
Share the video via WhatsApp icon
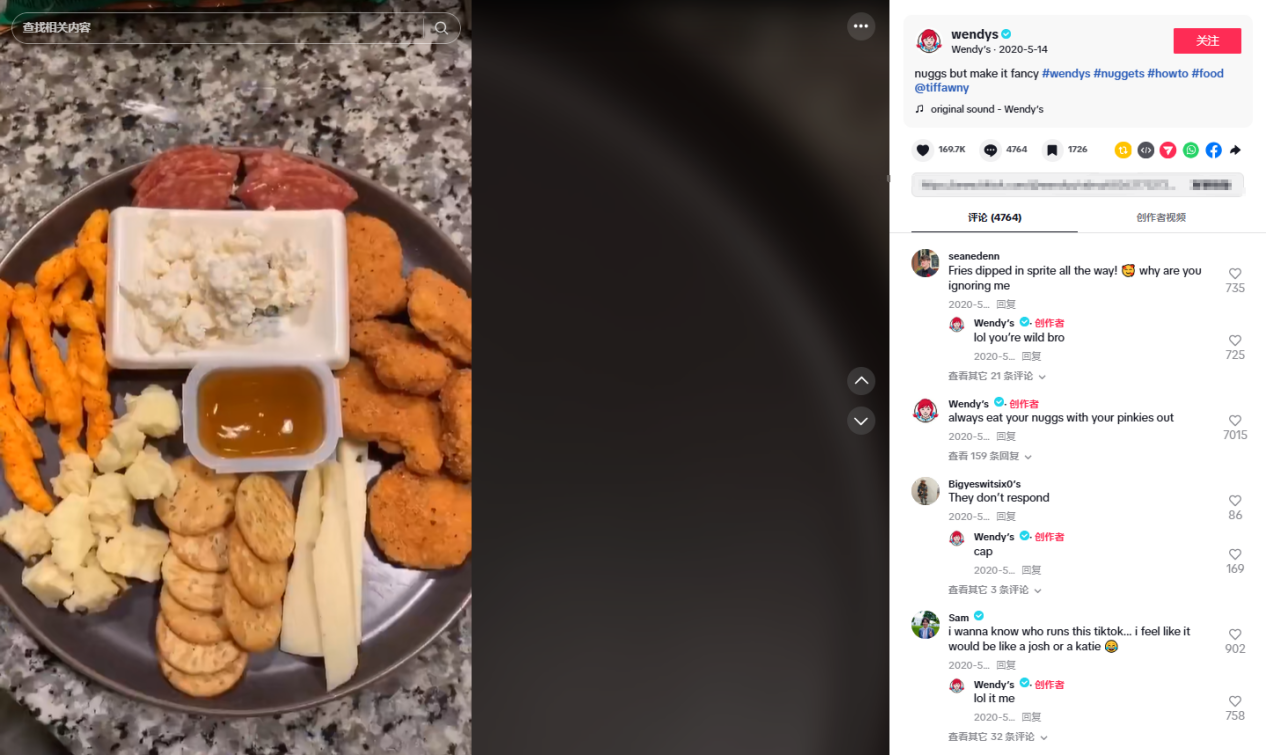pos(1190,150)
